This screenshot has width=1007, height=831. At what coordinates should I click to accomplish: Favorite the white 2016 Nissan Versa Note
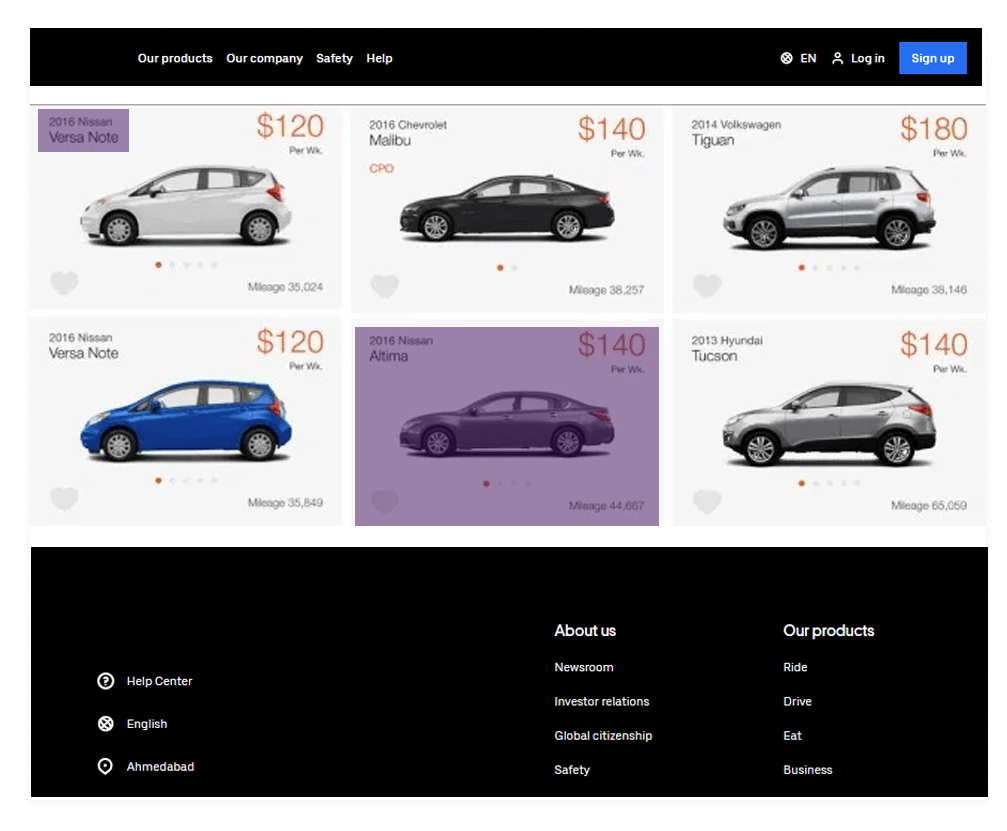click(x=64, y=283)
